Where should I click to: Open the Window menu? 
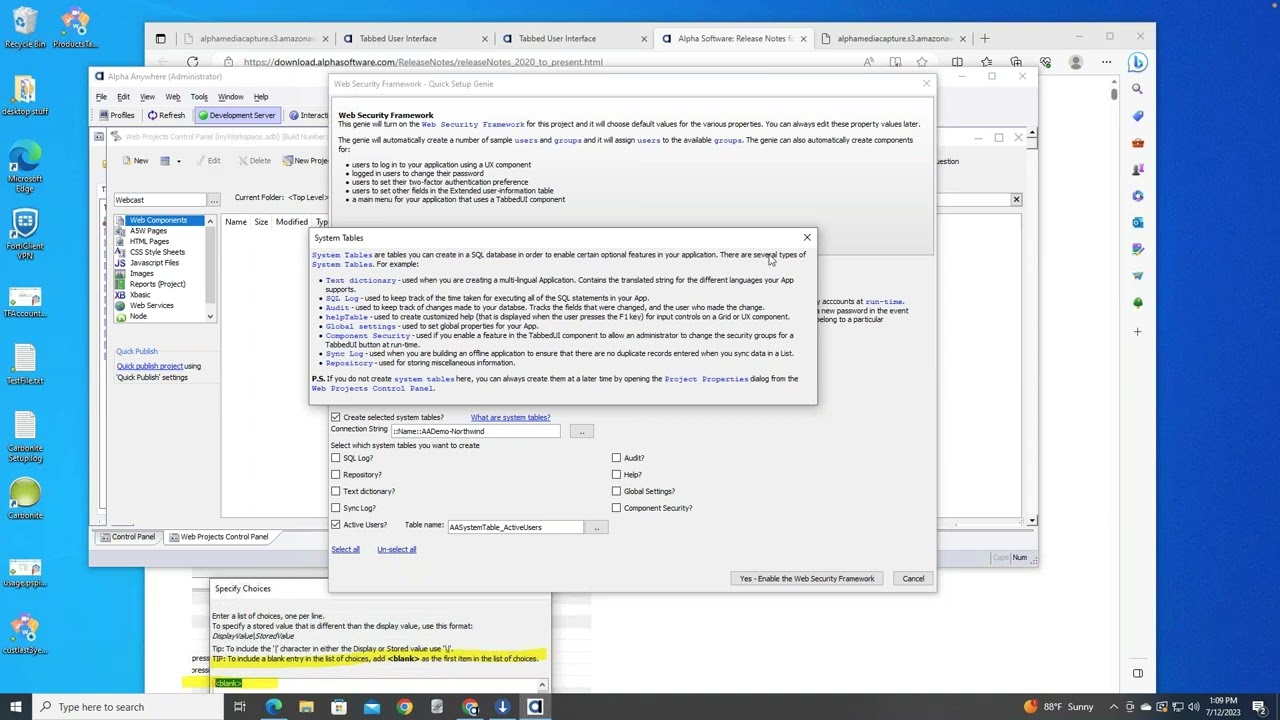[231, 97]
